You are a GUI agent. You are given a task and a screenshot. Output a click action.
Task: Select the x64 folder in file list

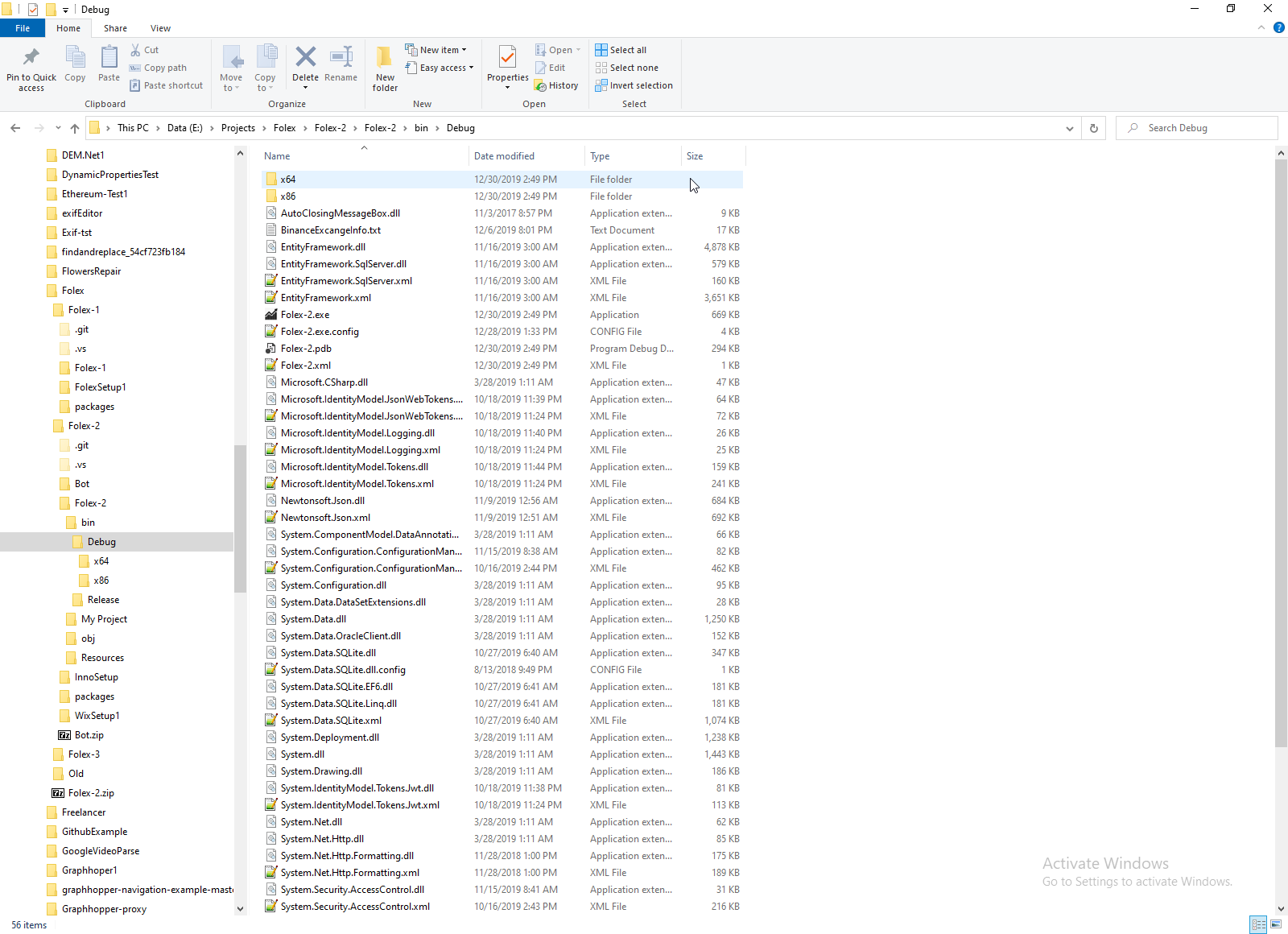coord(502,180)
